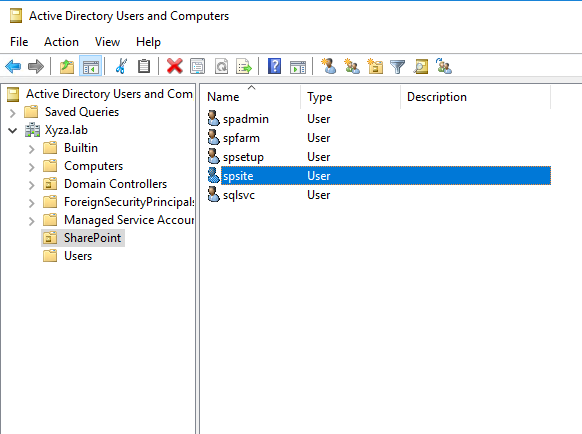The image size is (582, 434).
Task: Expand the Managed Service Accounts container
Action: (x=32, y=221)
